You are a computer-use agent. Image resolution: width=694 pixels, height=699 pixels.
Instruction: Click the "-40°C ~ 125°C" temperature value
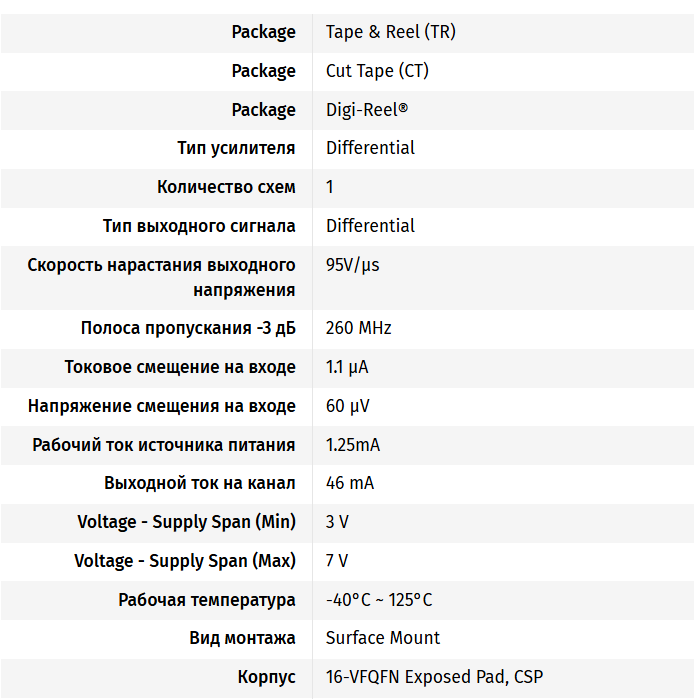pyautogui.click(x=379, y=600)
